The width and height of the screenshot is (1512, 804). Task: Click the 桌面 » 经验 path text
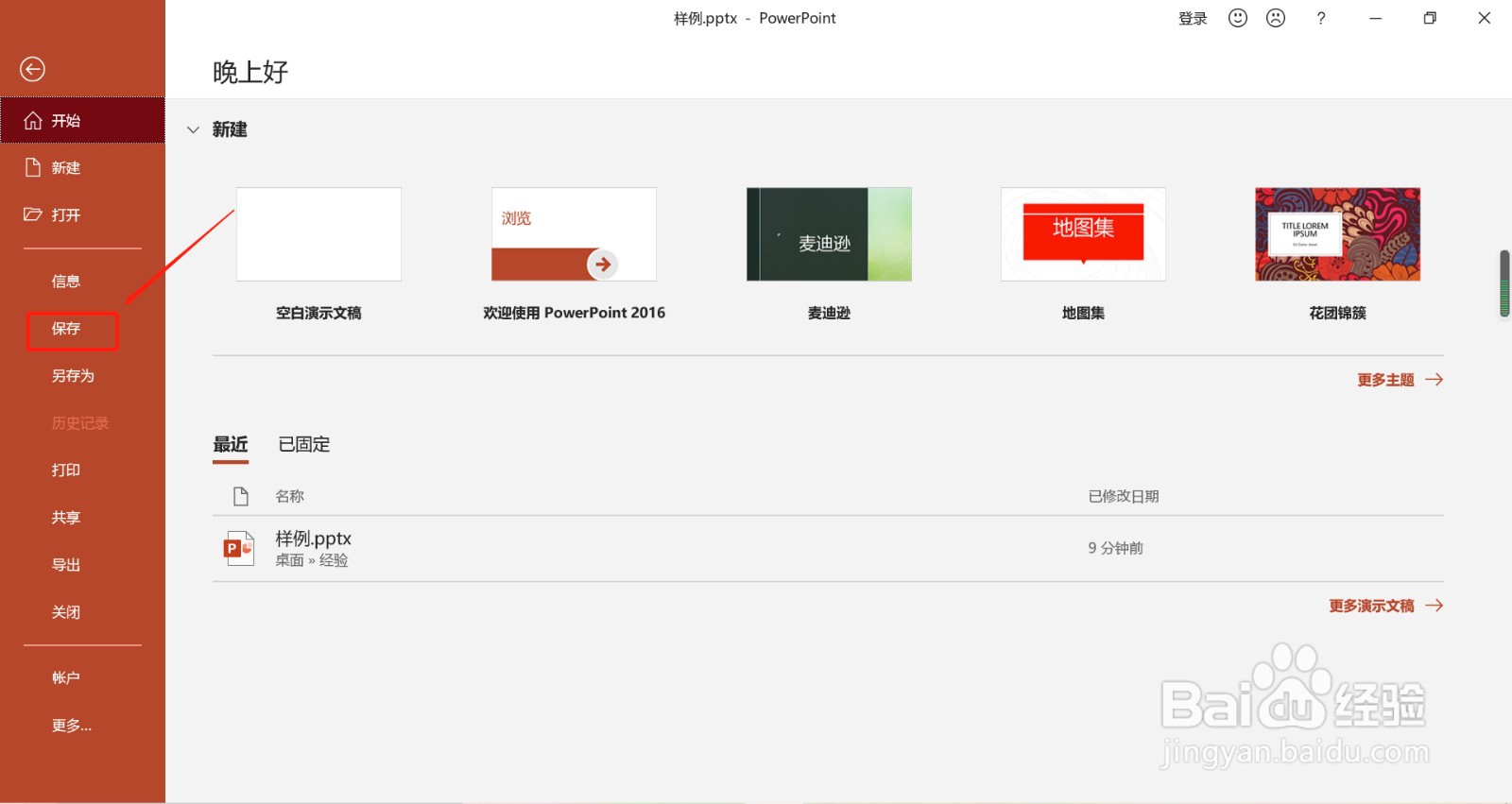pyautogui.click(x=312, y=560)
